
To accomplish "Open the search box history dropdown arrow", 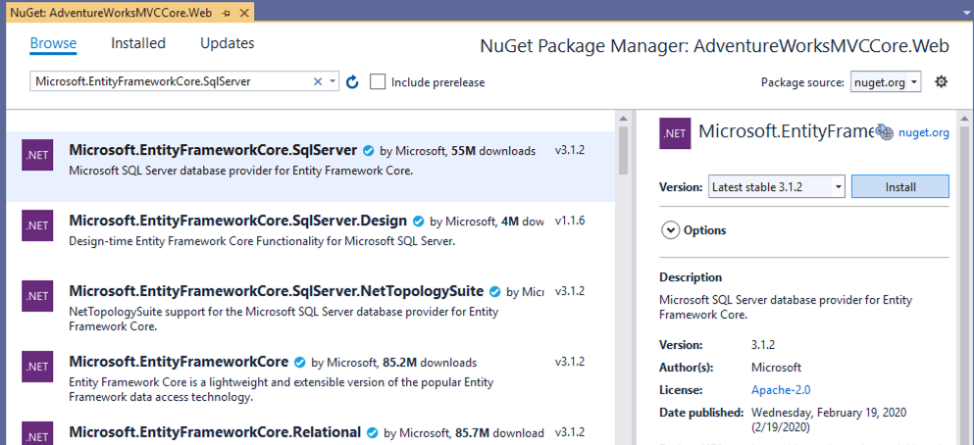I will coord(332,81).
